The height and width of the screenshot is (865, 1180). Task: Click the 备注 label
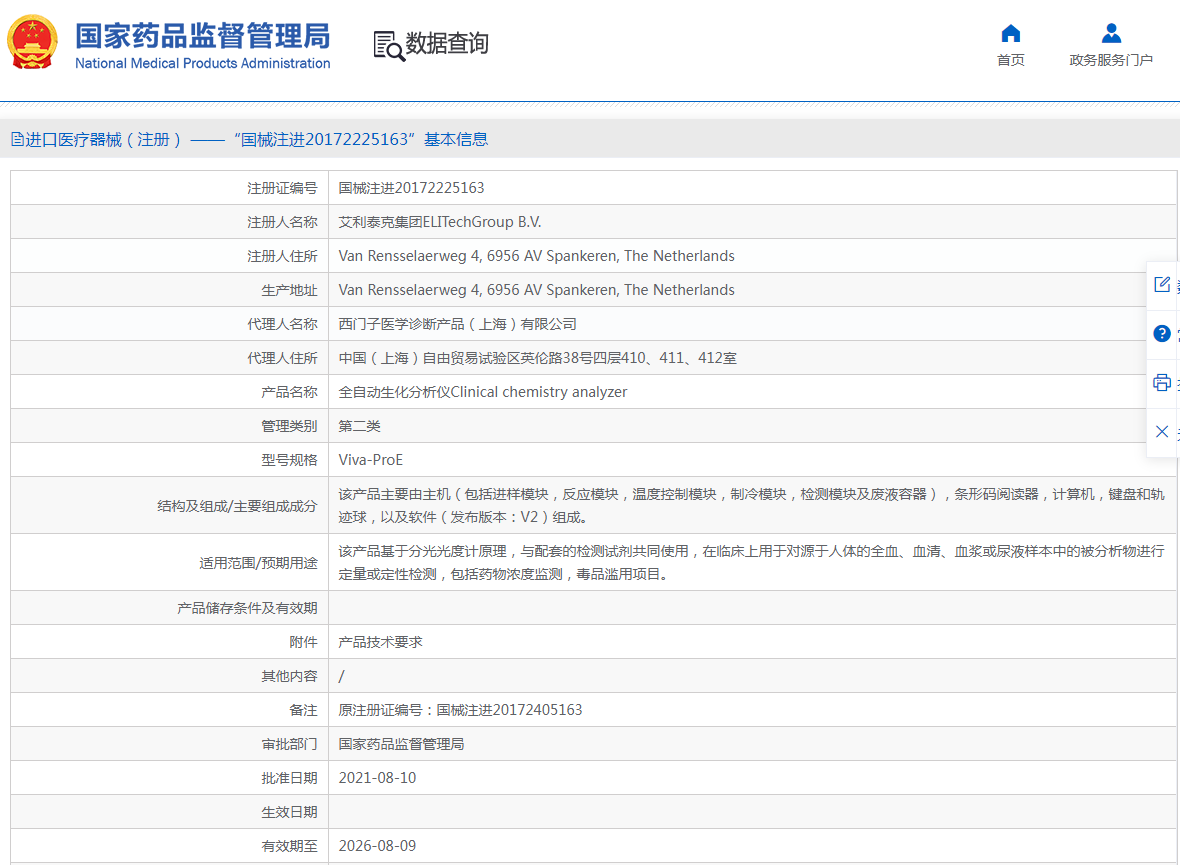(303, 710)
